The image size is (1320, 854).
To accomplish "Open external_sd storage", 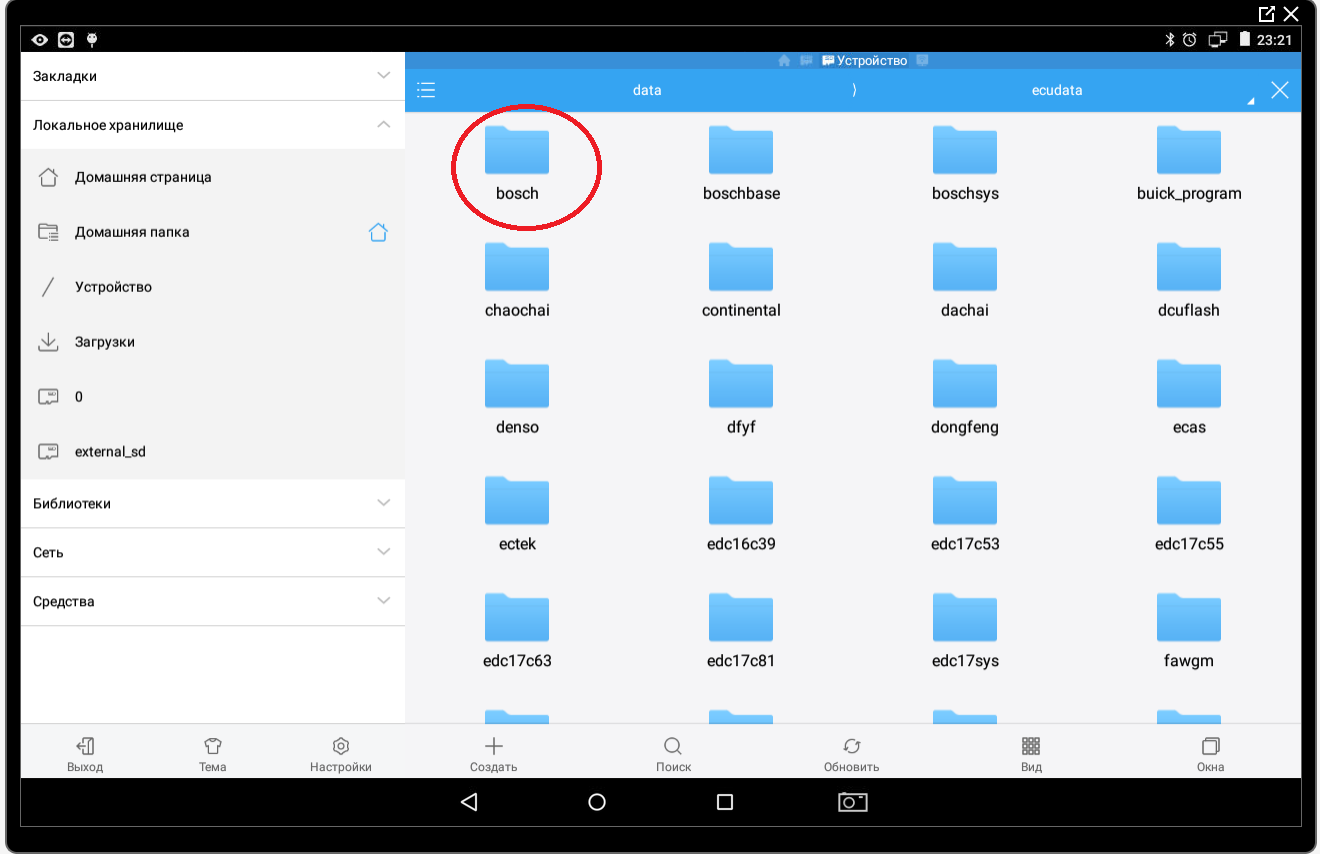I will pos(213,452).
